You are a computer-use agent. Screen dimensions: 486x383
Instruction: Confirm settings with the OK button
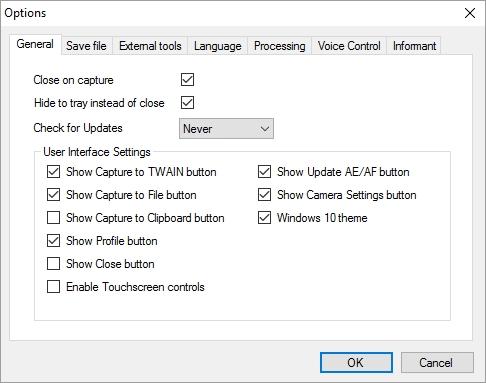point(356,362)
